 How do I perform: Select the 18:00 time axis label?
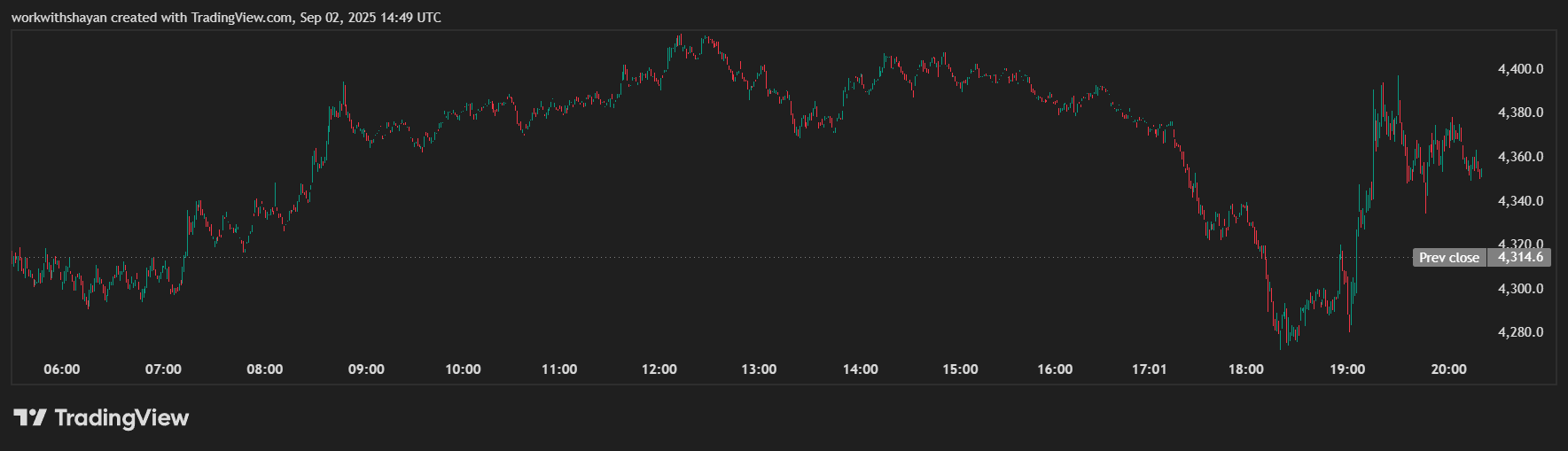pos(1245,369)
